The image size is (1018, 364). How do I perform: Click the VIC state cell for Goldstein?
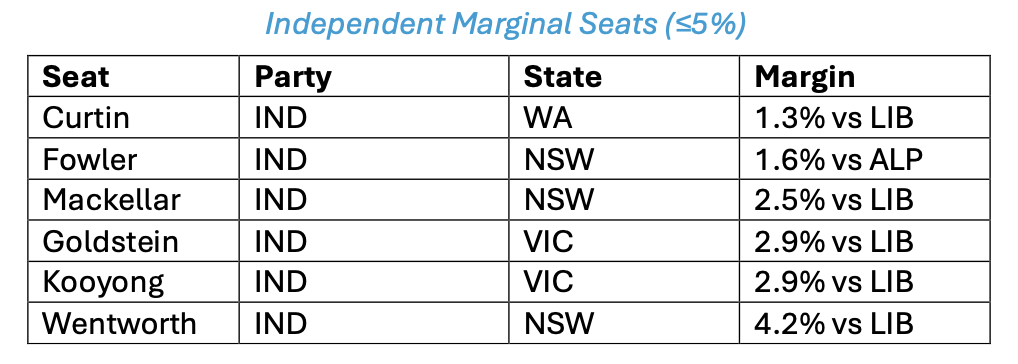(x=624, y=241)
